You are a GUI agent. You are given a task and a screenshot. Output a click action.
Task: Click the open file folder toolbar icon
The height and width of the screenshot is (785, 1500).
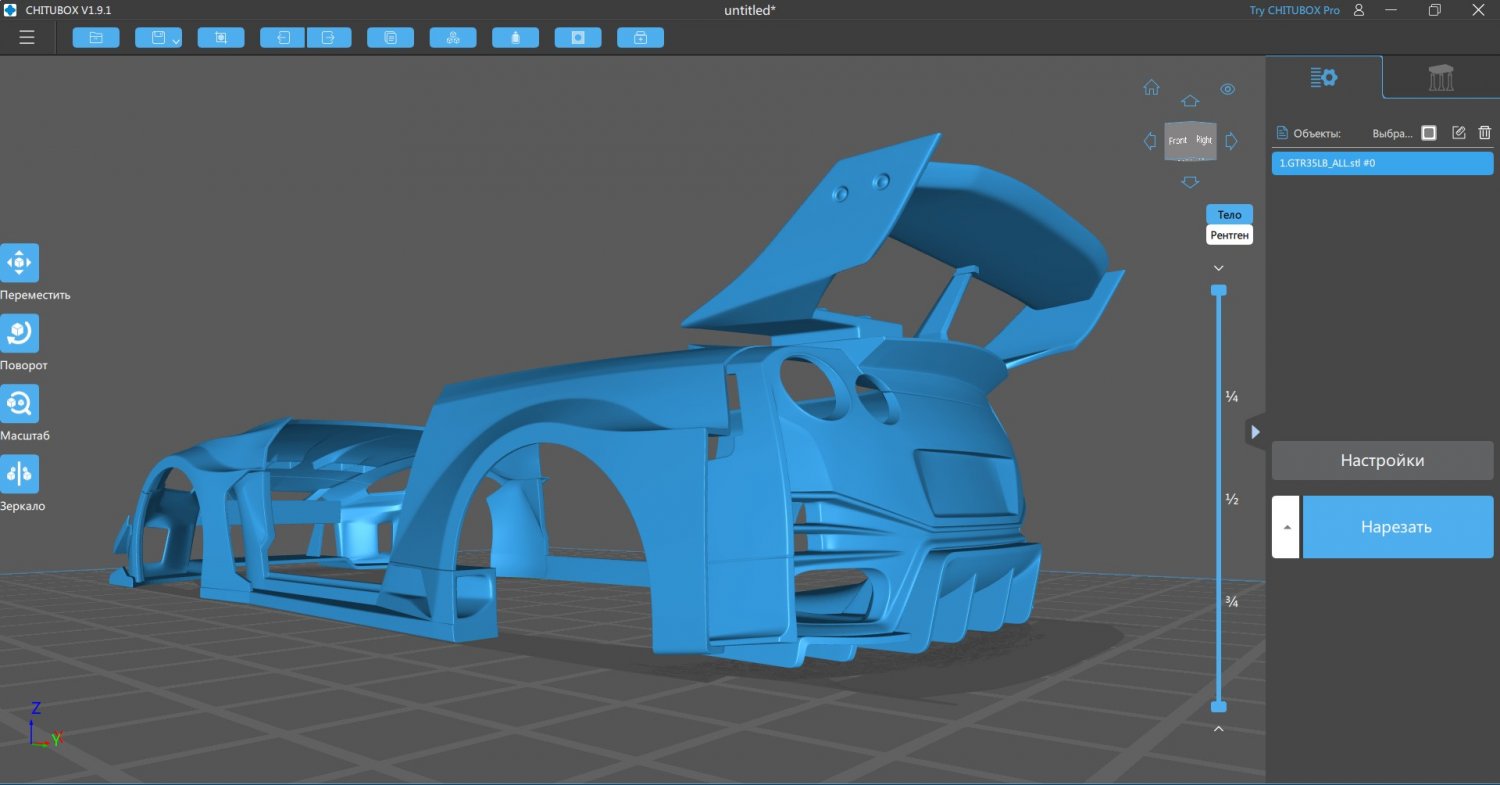96,38
